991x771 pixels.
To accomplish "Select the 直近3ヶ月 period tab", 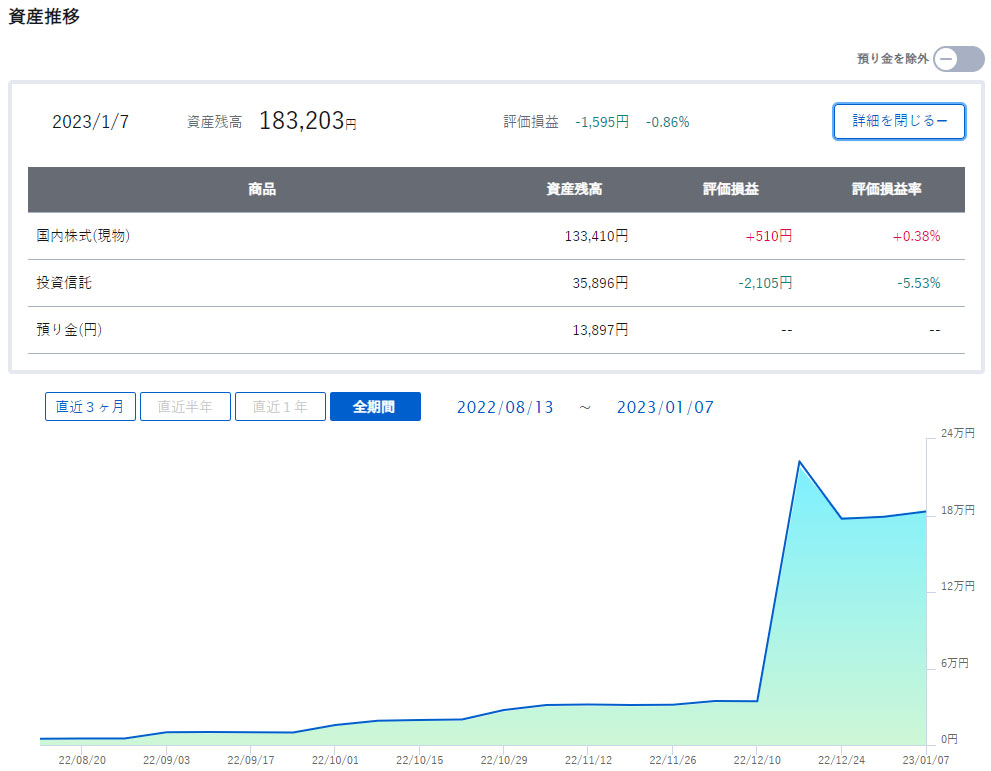I will (x=90, y=407).
